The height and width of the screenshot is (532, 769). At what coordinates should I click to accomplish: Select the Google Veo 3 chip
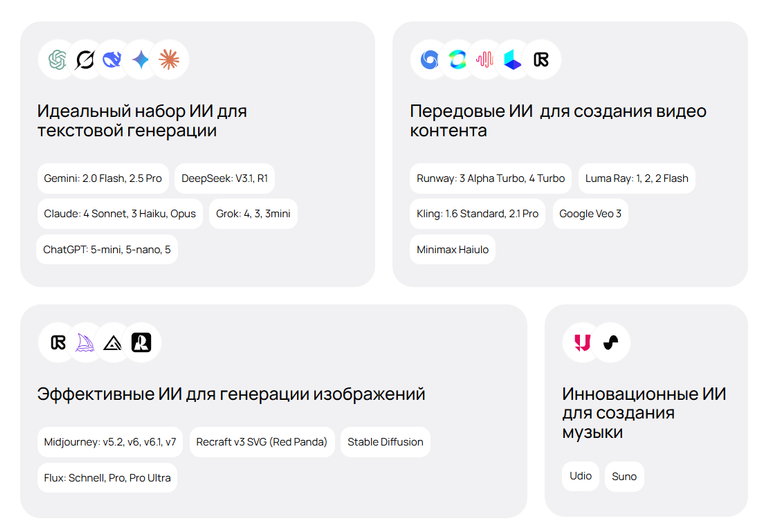[590, 214]
